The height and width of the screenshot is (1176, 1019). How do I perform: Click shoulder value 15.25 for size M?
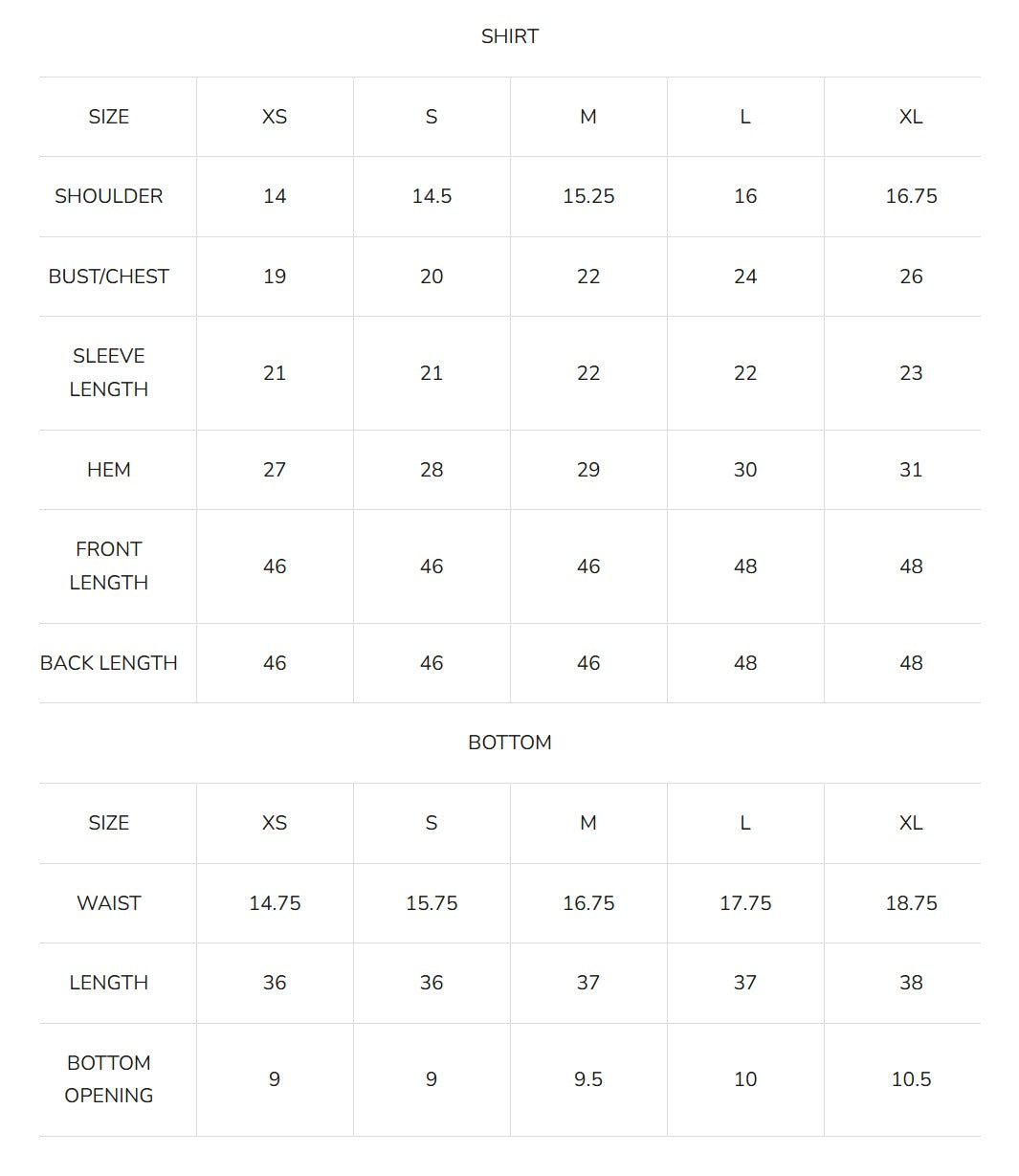coord(588,196)
